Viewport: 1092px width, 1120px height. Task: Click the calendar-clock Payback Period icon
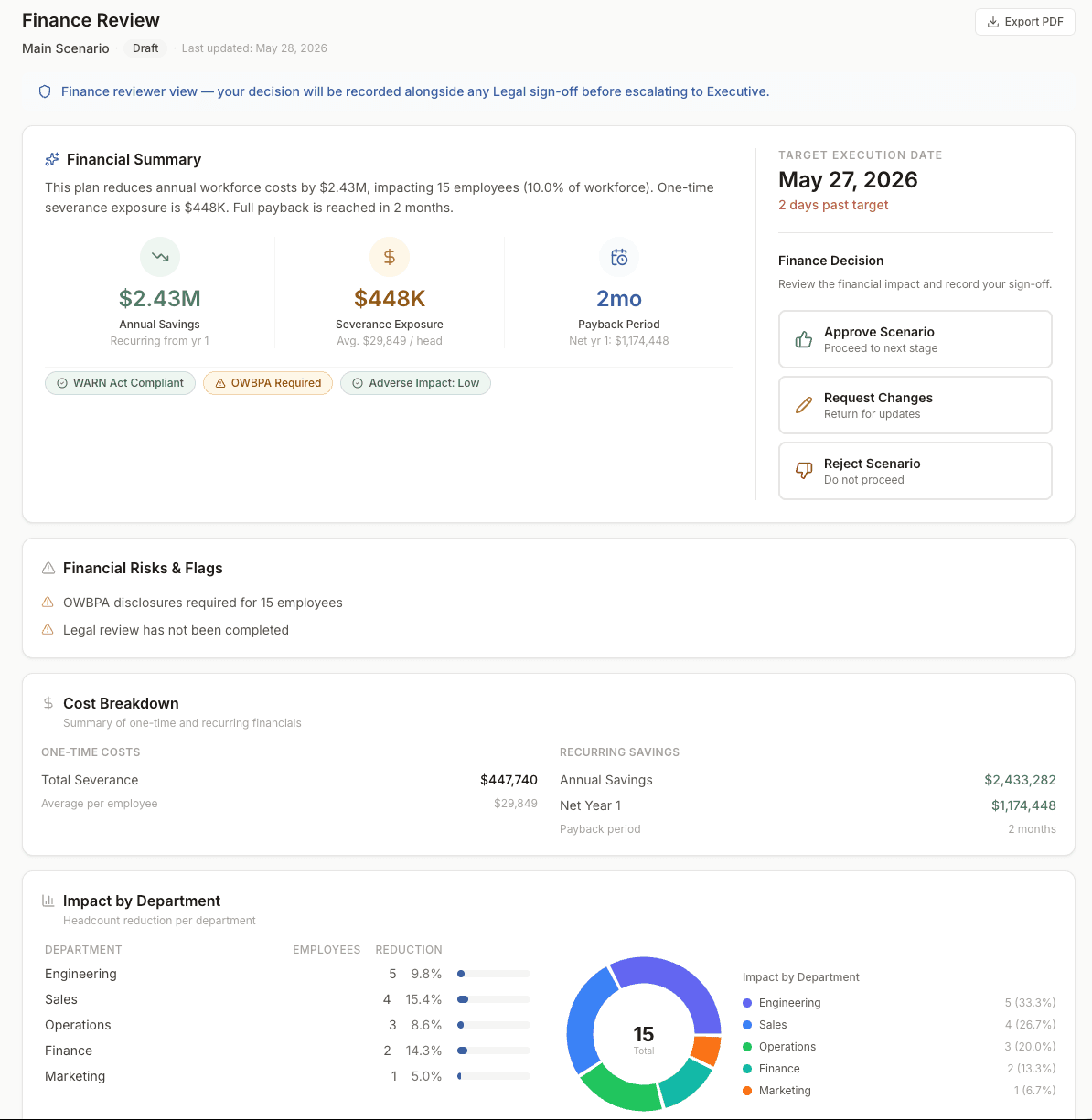click(x=619, y=257)
